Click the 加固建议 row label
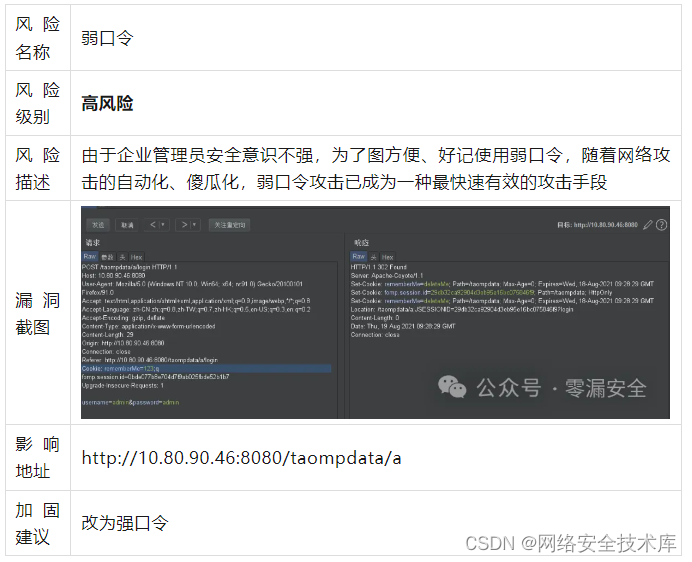692x562 pixels. 38,524
